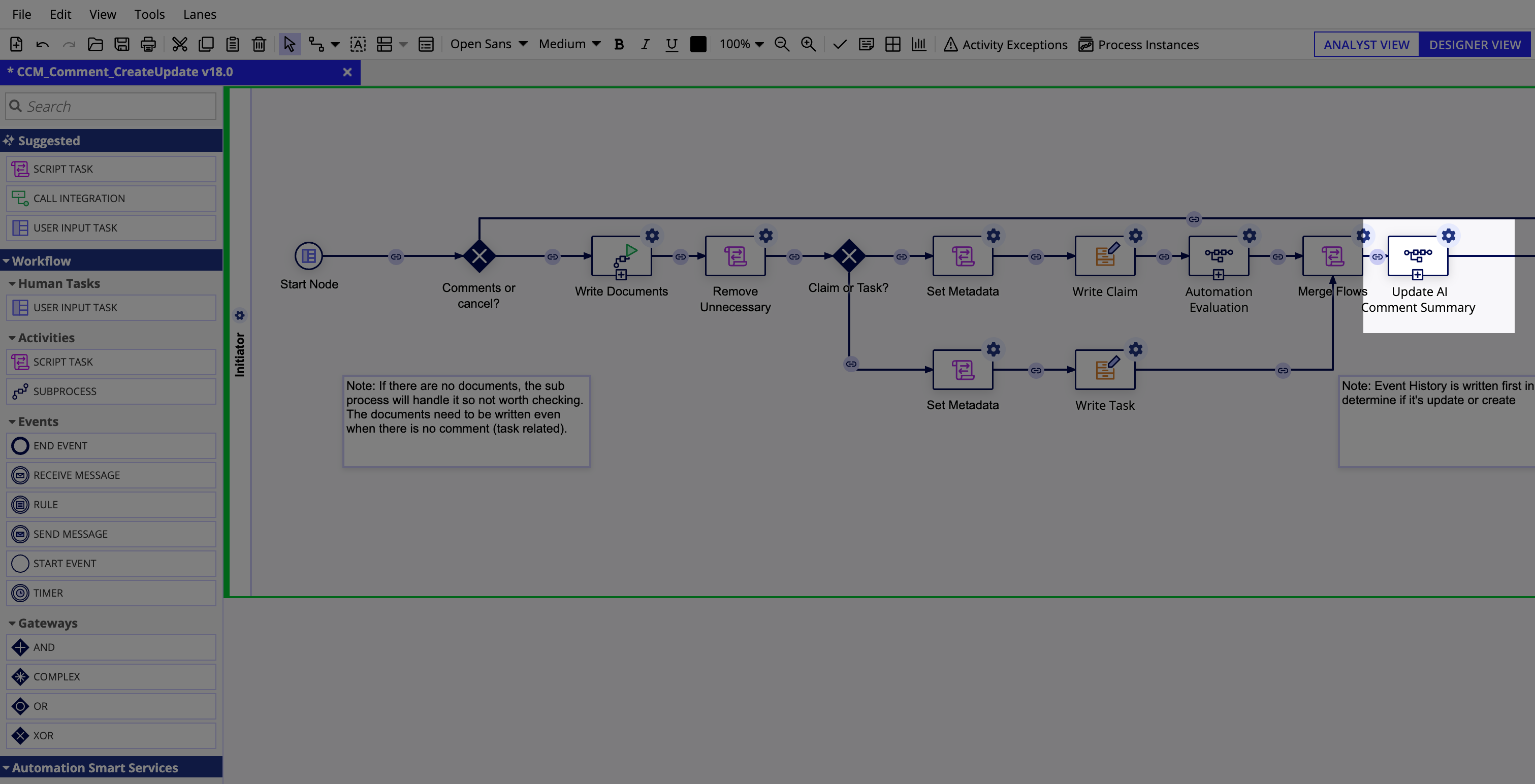
Task: Click the Zoom in magnifier icon
Action: point(808,44)
